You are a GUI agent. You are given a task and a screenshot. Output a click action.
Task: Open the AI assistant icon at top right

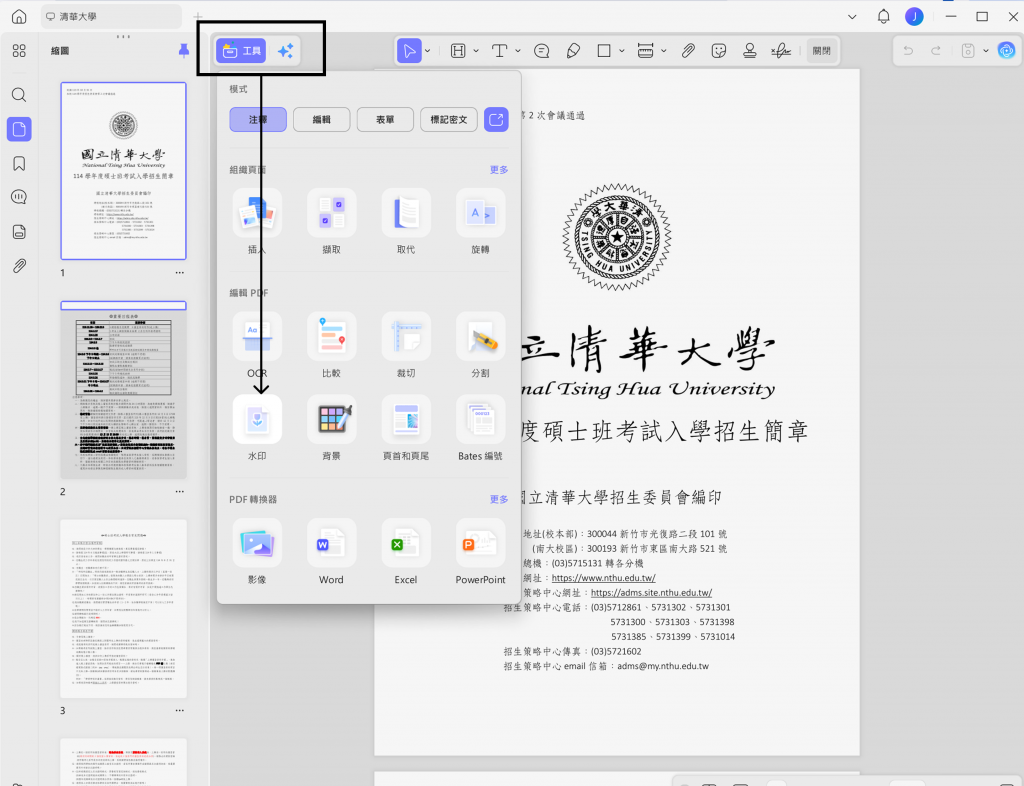click(1006, 50)
